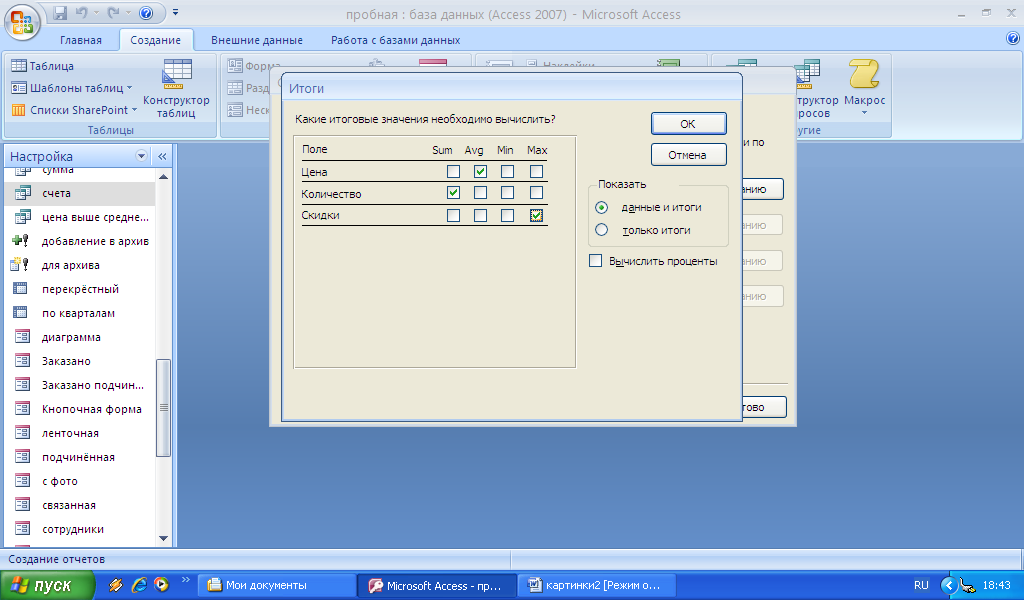
Task: Click the Конструктор таблиц icon
Action: tap(176, 88)
